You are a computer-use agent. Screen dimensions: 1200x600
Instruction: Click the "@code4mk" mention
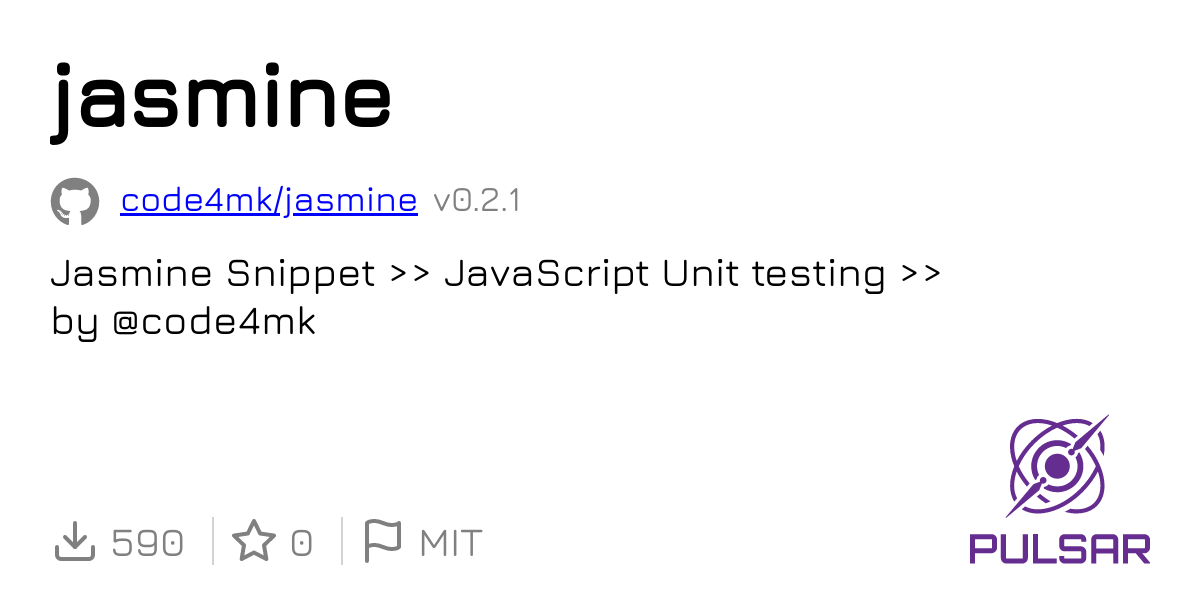(213, 322)
